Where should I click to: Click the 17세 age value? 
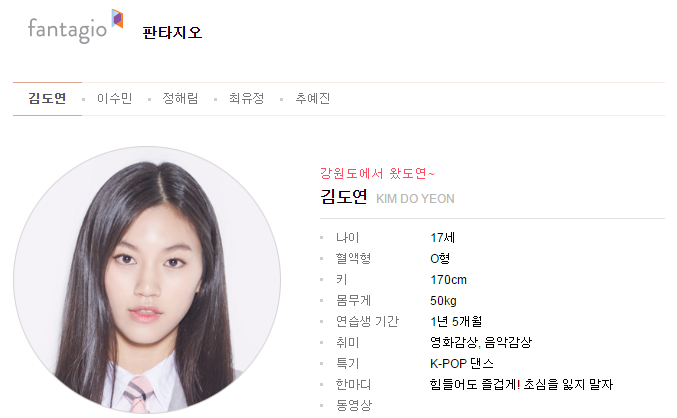(443, 238)
